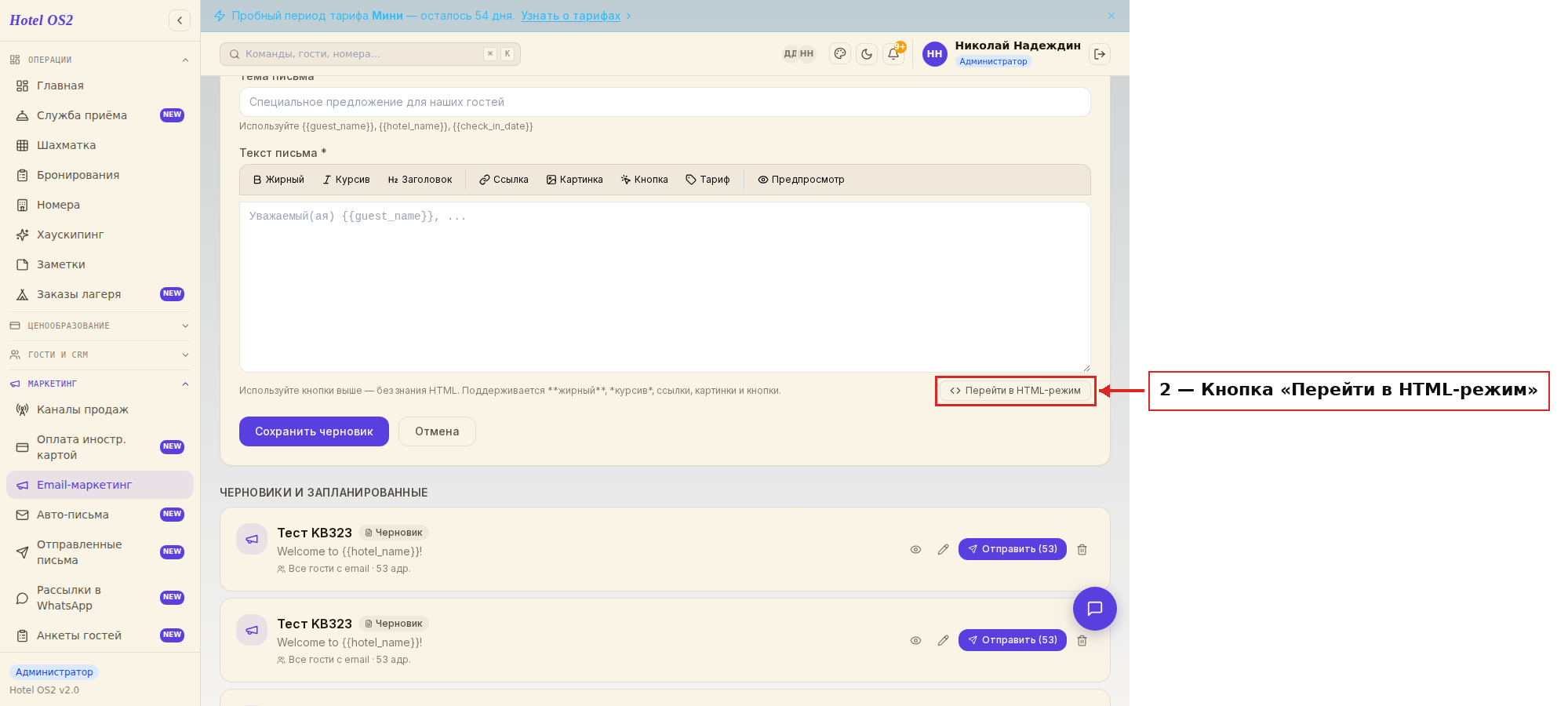Viewport: 1568px width, 706px height.
Task: Insert a Тариф tag
Action: pos(708,180)
